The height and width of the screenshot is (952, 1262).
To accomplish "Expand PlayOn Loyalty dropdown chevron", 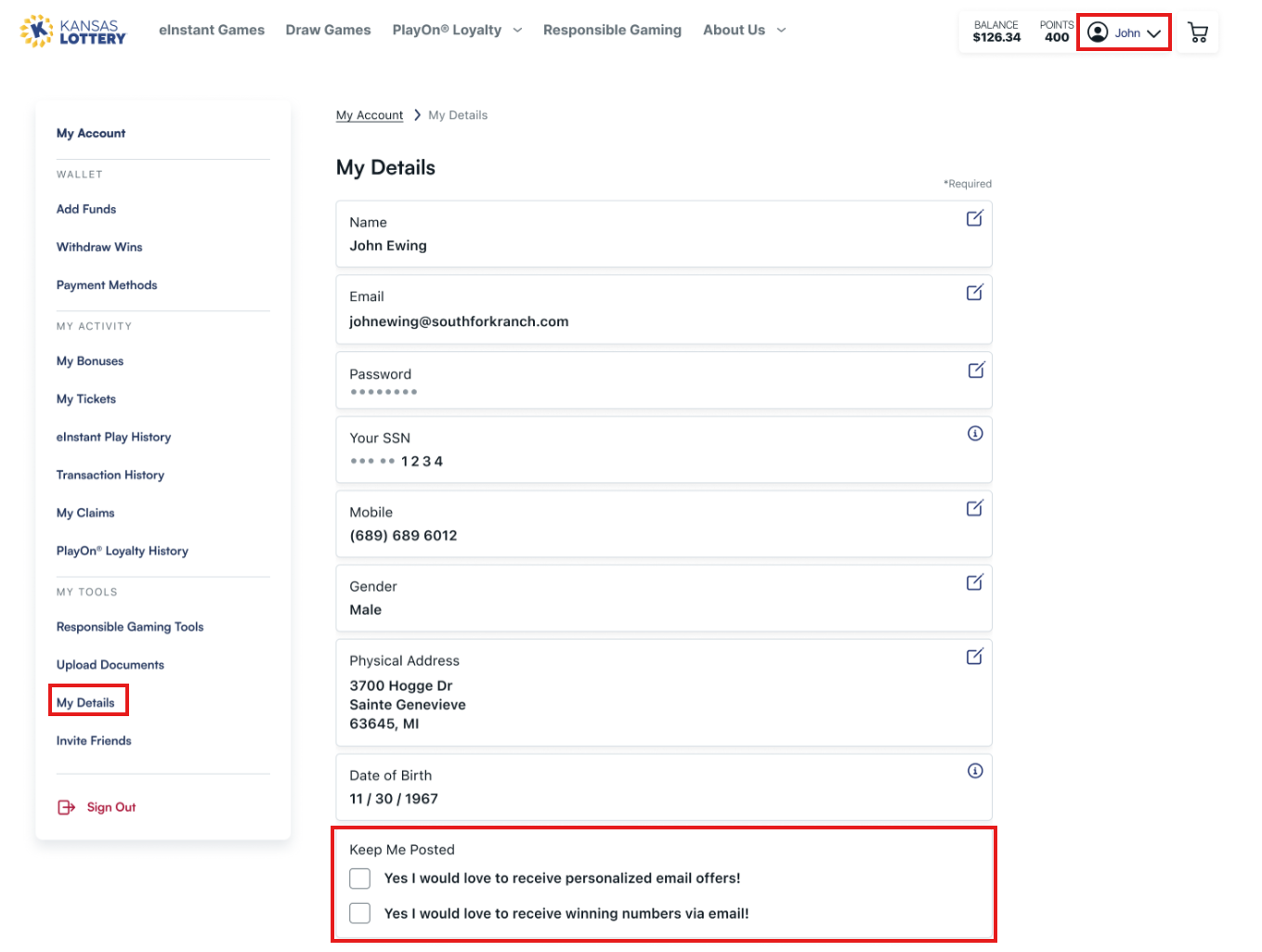I will [517, 30].
